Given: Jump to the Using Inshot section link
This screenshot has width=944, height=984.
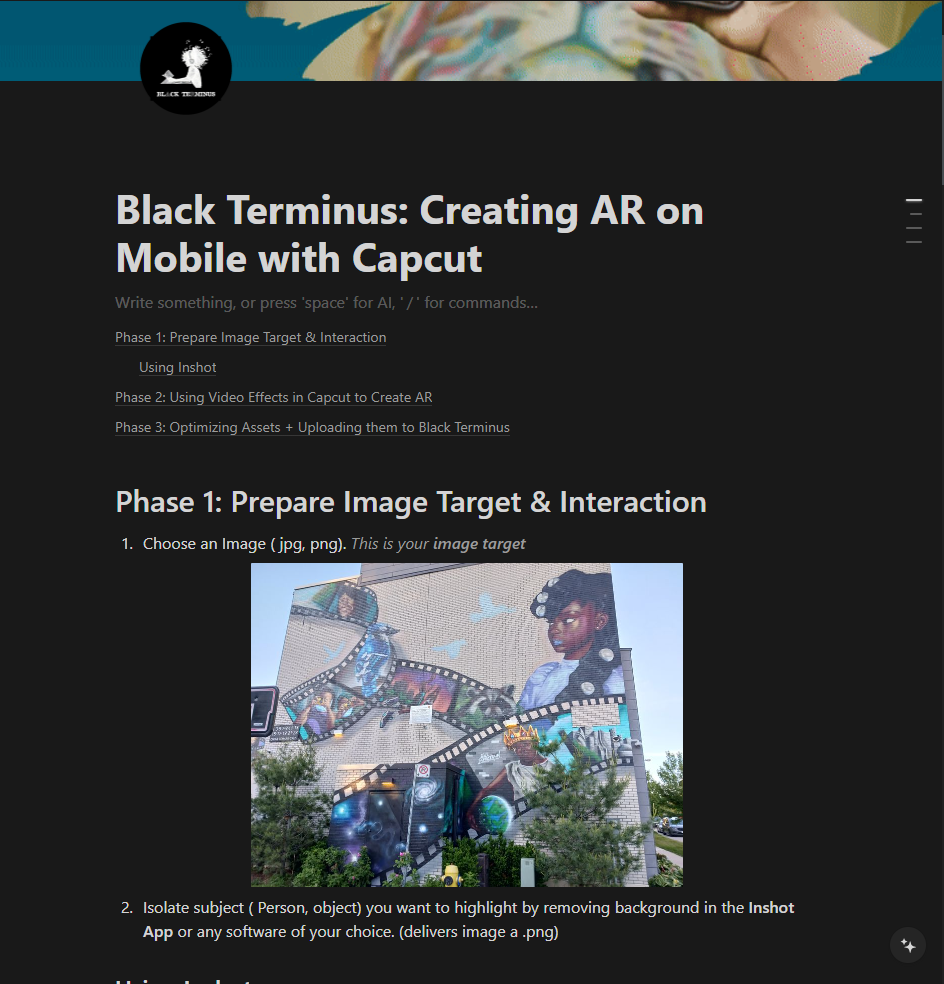Looking at the screenshot, I should pyautogui.click(x=178, y=367).
